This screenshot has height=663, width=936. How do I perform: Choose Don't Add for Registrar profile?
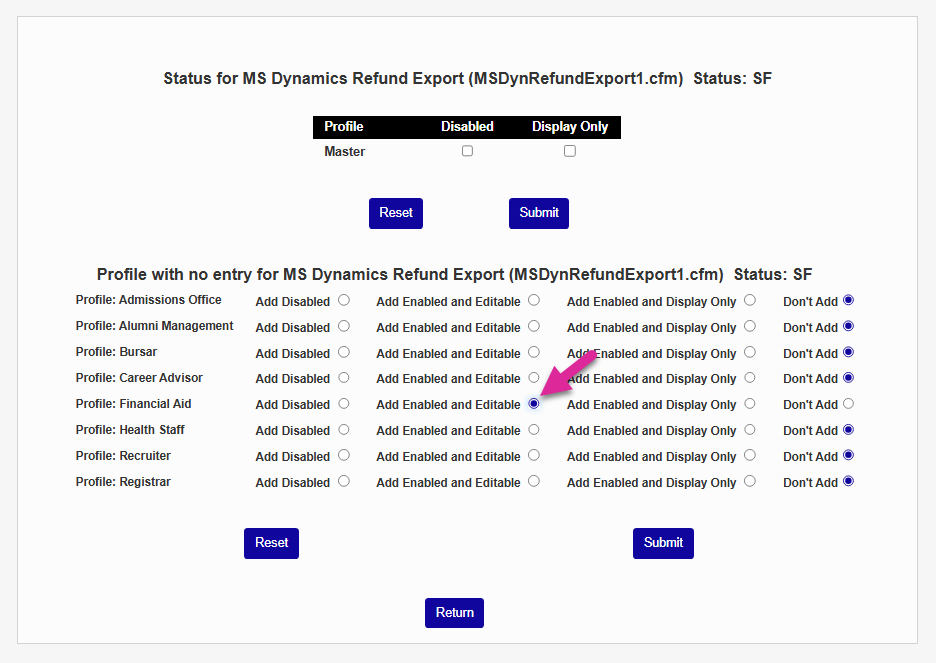click(849, 481)
